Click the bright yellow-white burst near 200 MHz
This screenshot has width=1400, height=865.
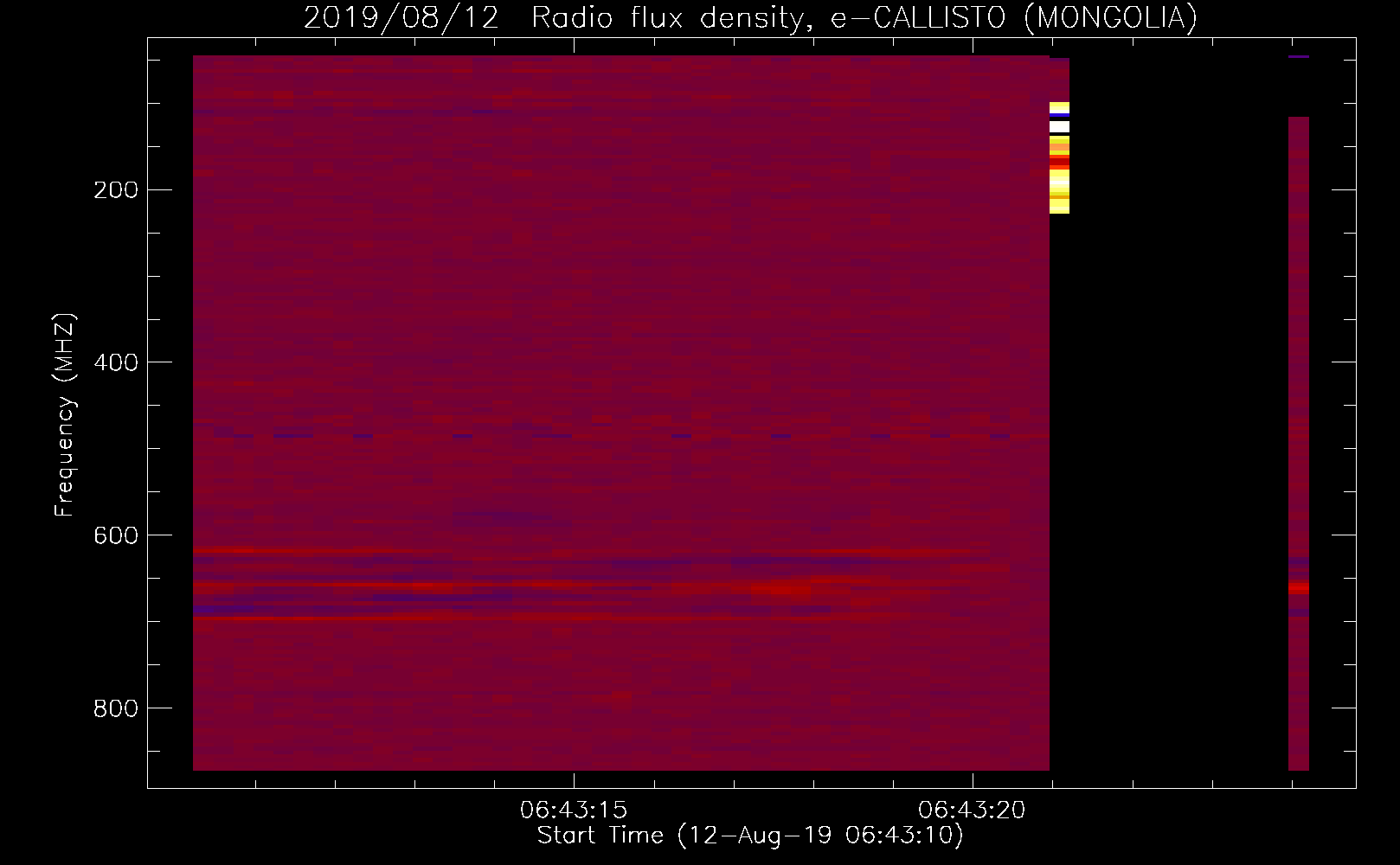1059,157
